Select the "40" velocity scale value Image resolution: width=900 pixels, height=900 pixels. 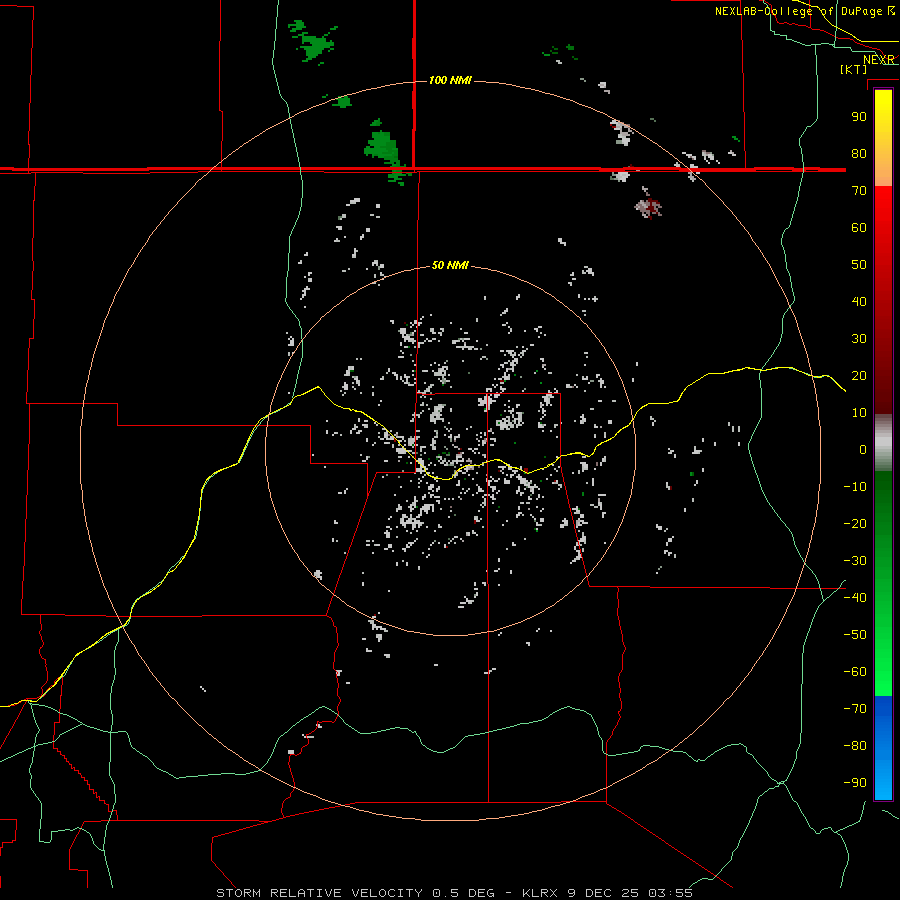tap(859, 302)
